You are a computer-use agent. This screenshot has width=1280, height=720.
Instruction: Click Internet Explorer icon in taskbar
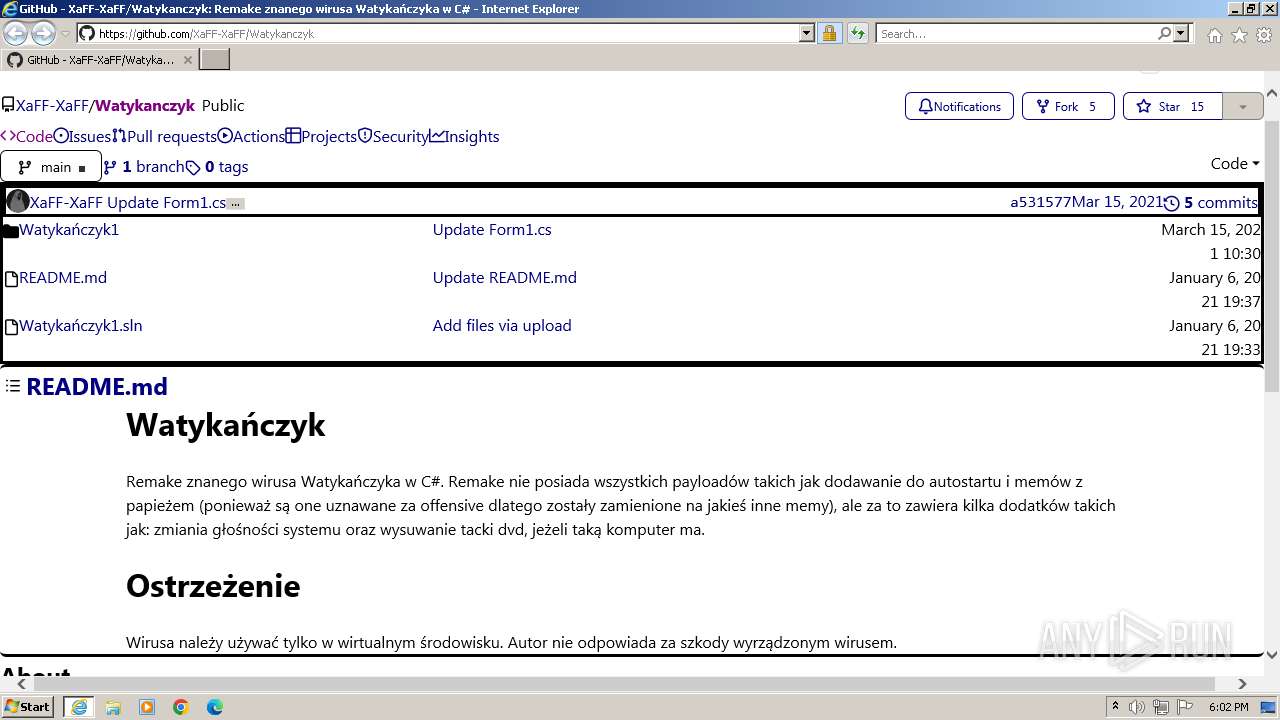tap(78, 707)
